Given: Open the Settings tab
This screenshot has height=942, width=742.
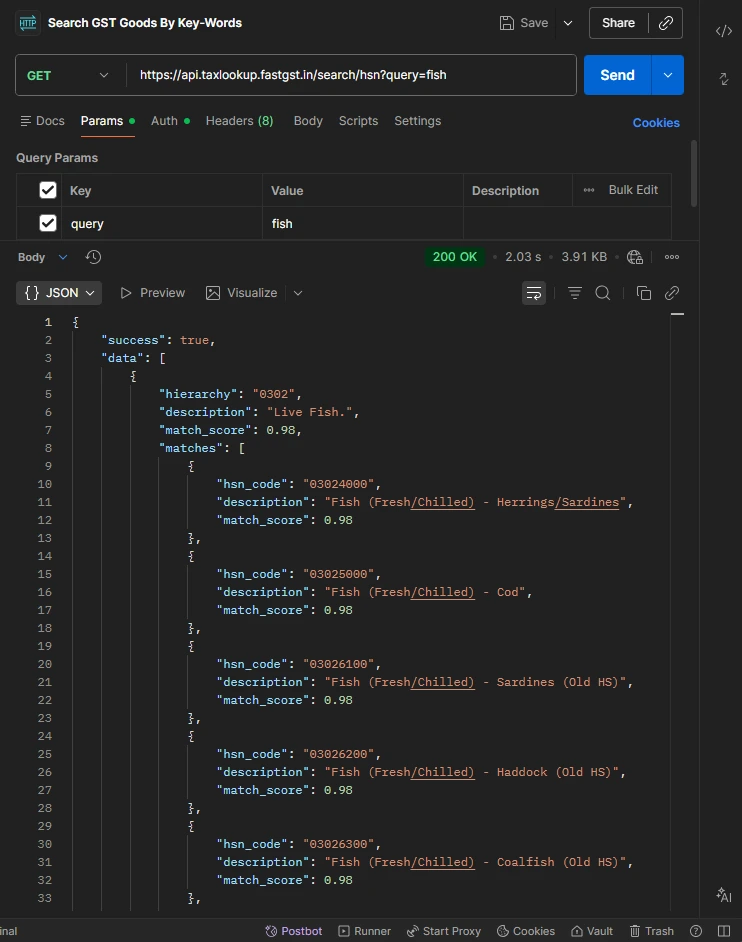Looking at the screenshot, I should coord(418,121).
